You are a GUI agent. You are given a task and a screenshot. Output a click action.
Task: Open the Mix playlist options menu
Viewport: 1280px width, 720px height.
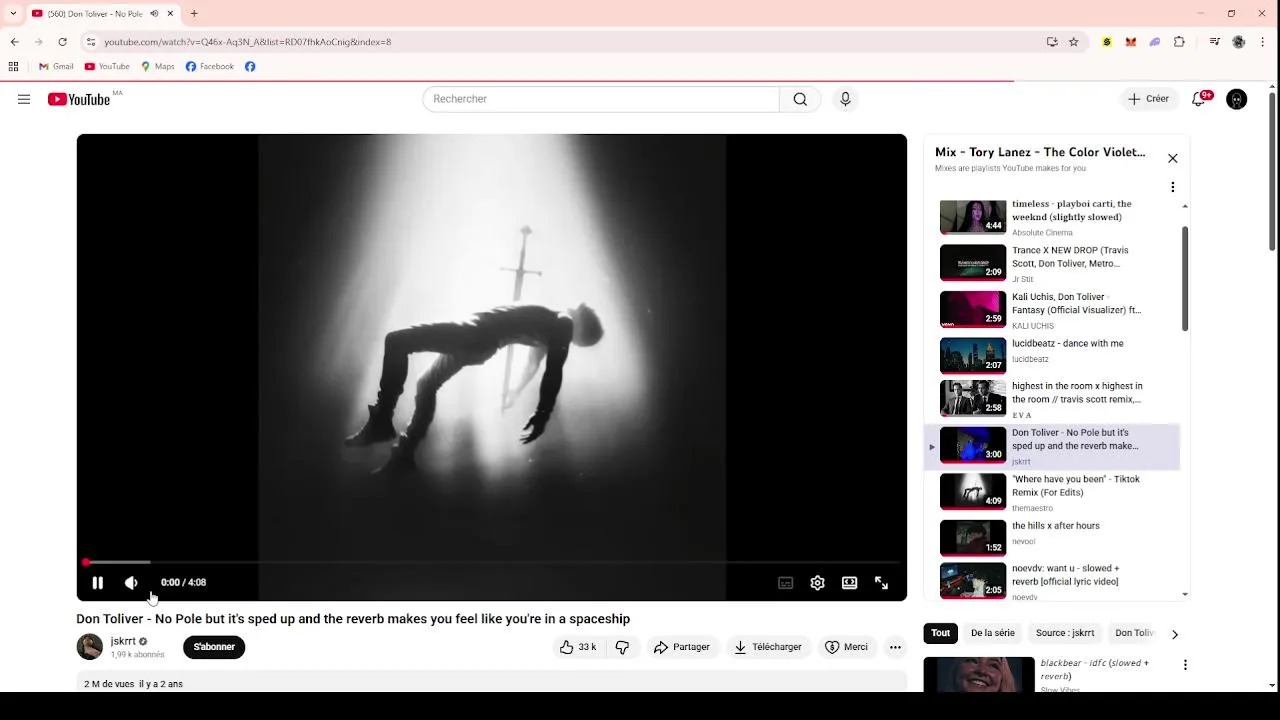tap(1173, 187)
